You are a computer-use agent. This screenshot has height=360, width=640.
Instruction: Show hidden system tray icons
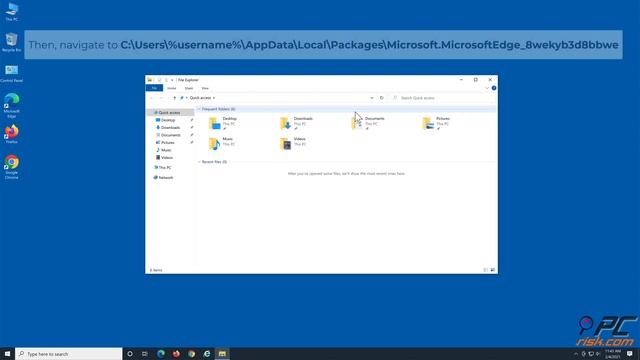click(x=576, y=354)
